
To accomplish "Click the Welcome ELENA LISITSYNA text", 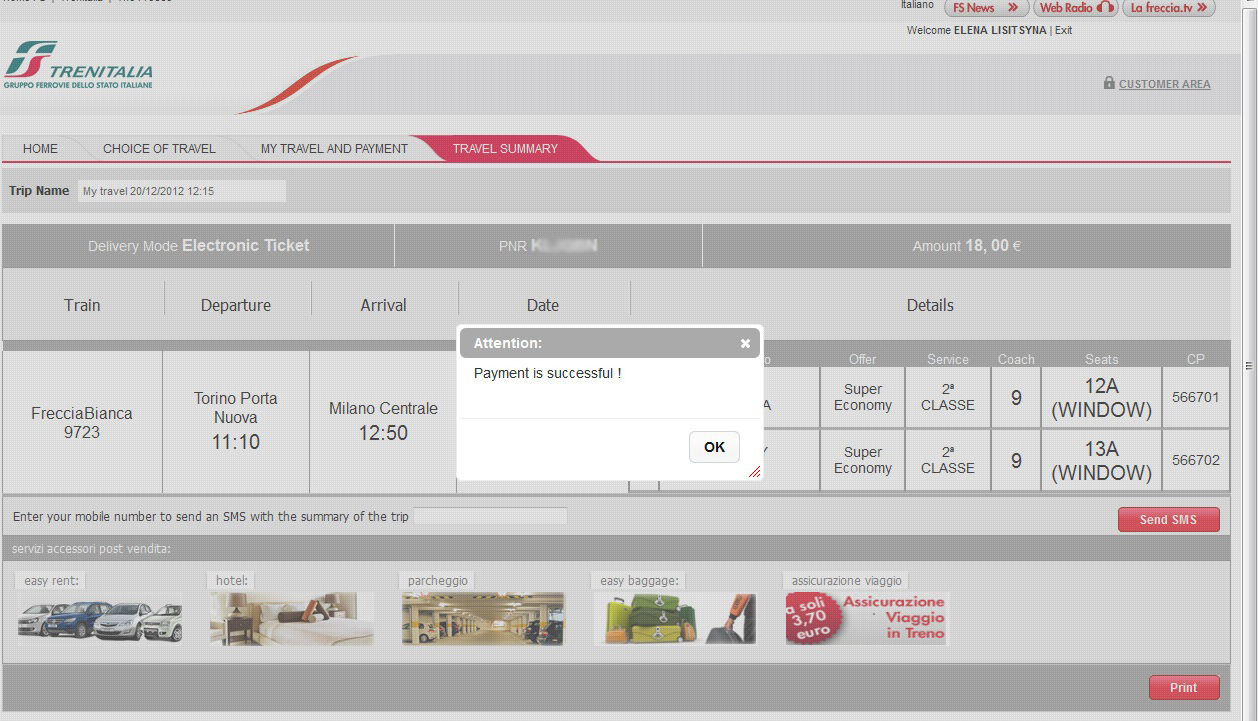I will [977, 30].
